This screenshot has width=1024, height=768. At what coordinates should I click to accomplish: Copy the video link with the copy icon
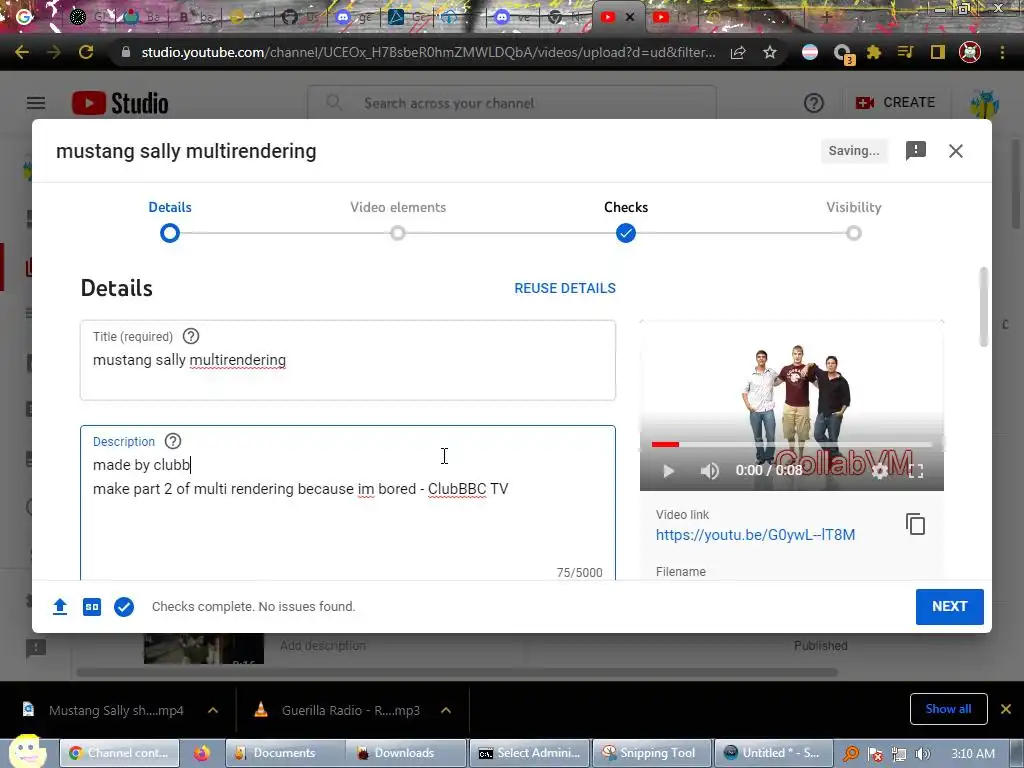(916, 524)
